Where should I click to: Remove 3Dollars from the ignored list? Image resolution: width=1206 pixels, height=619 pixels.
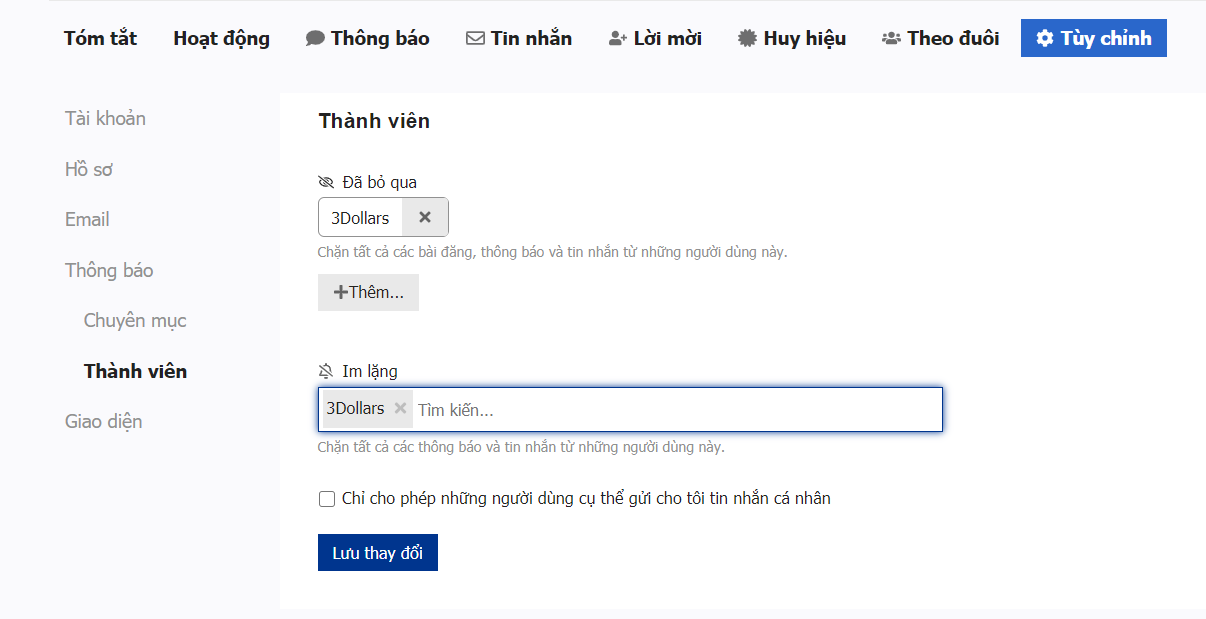tap(425, 217)
